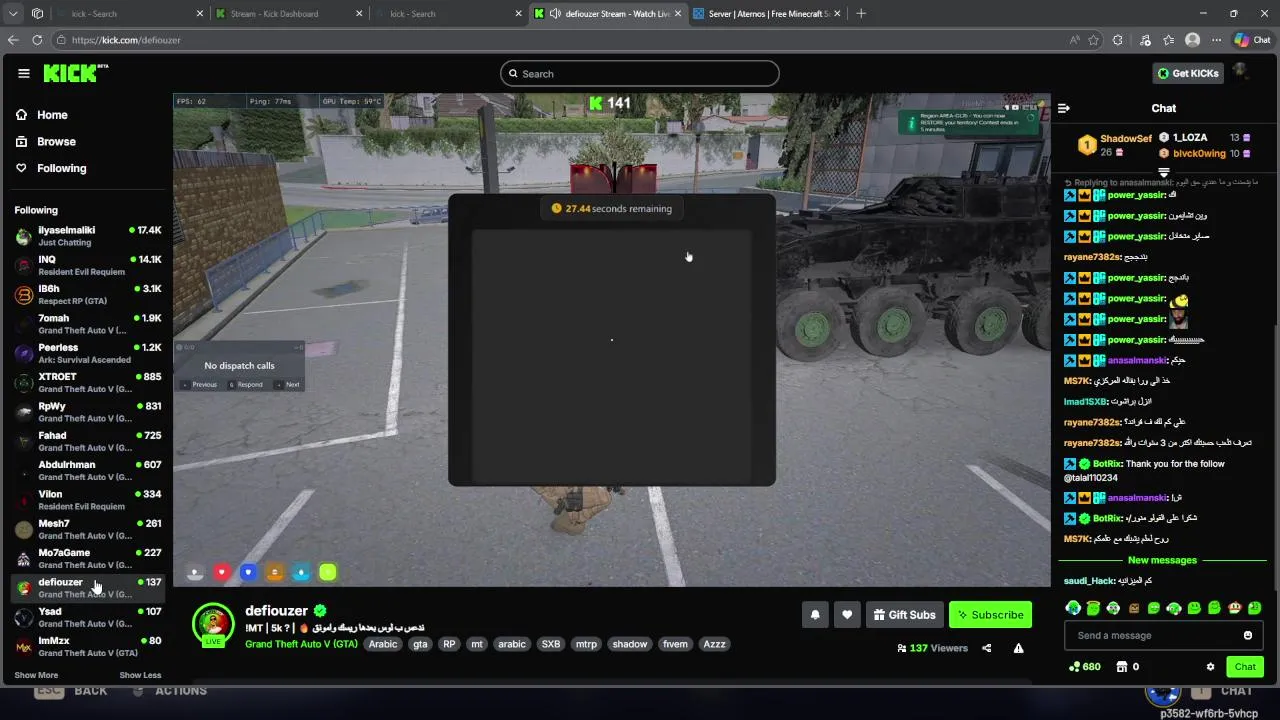The width and height of the screenshot is (1280, 720).
Task: Open the hamburger sidebar menu
Action: [24, 73]
